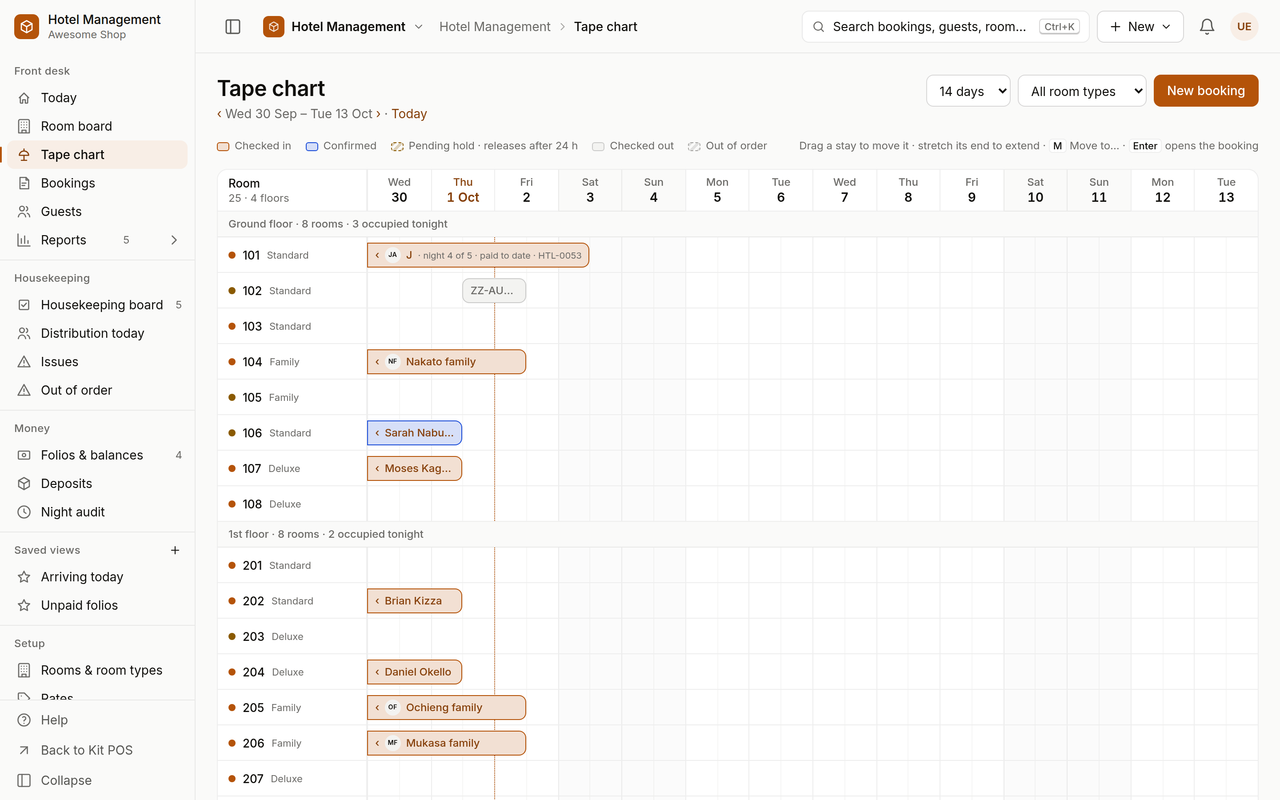Select the Ochieng family stay bar
The height and width of the screenshot is (800, 1280).
pos(446,707)
